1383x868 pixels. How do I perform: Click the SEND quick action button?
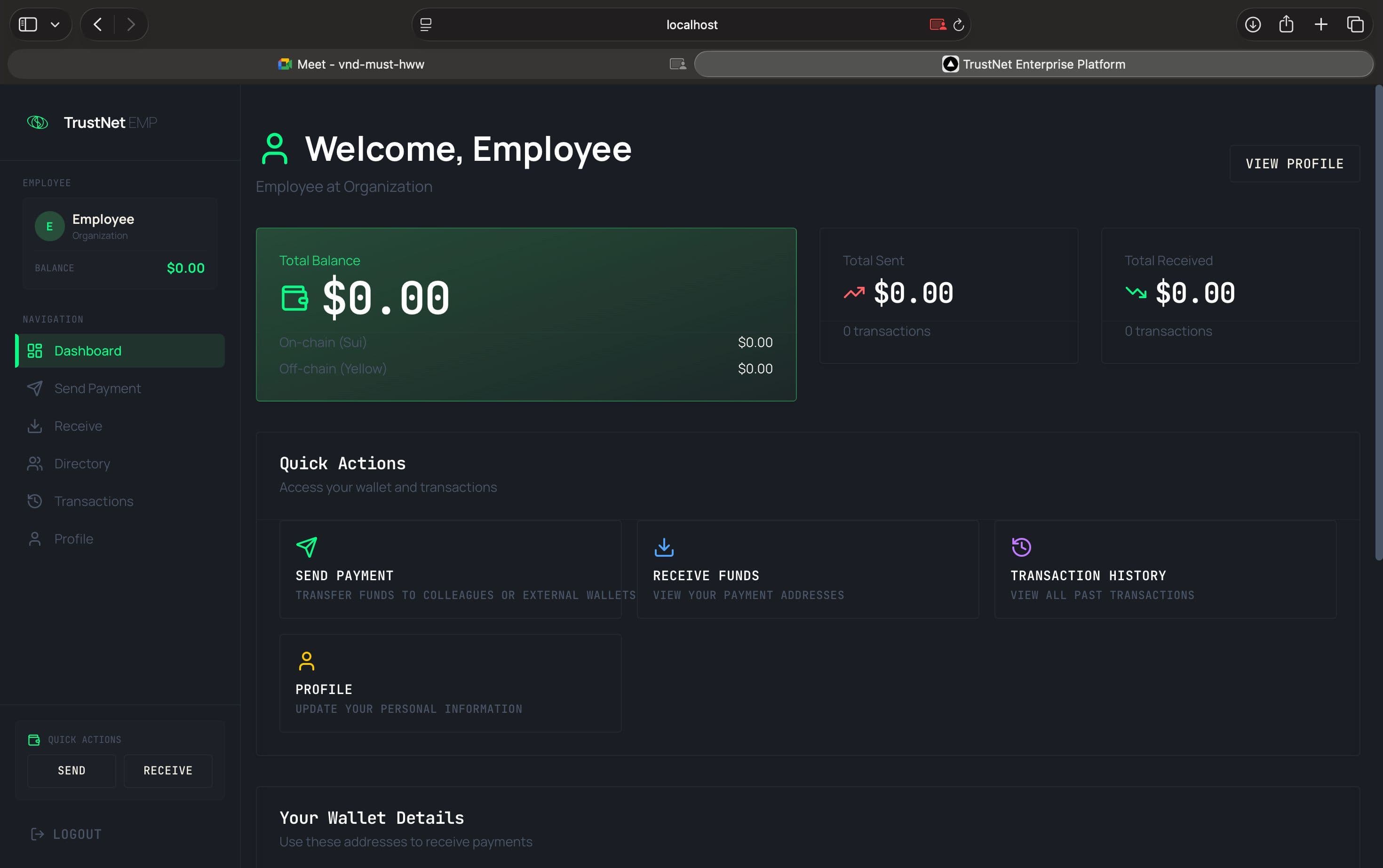(x=71, y=770)
